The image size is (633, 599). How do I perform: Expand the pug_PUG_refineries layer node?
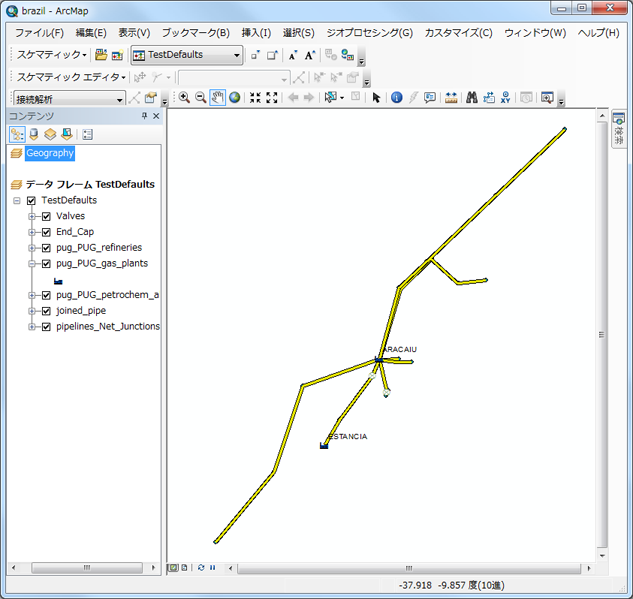32,248
